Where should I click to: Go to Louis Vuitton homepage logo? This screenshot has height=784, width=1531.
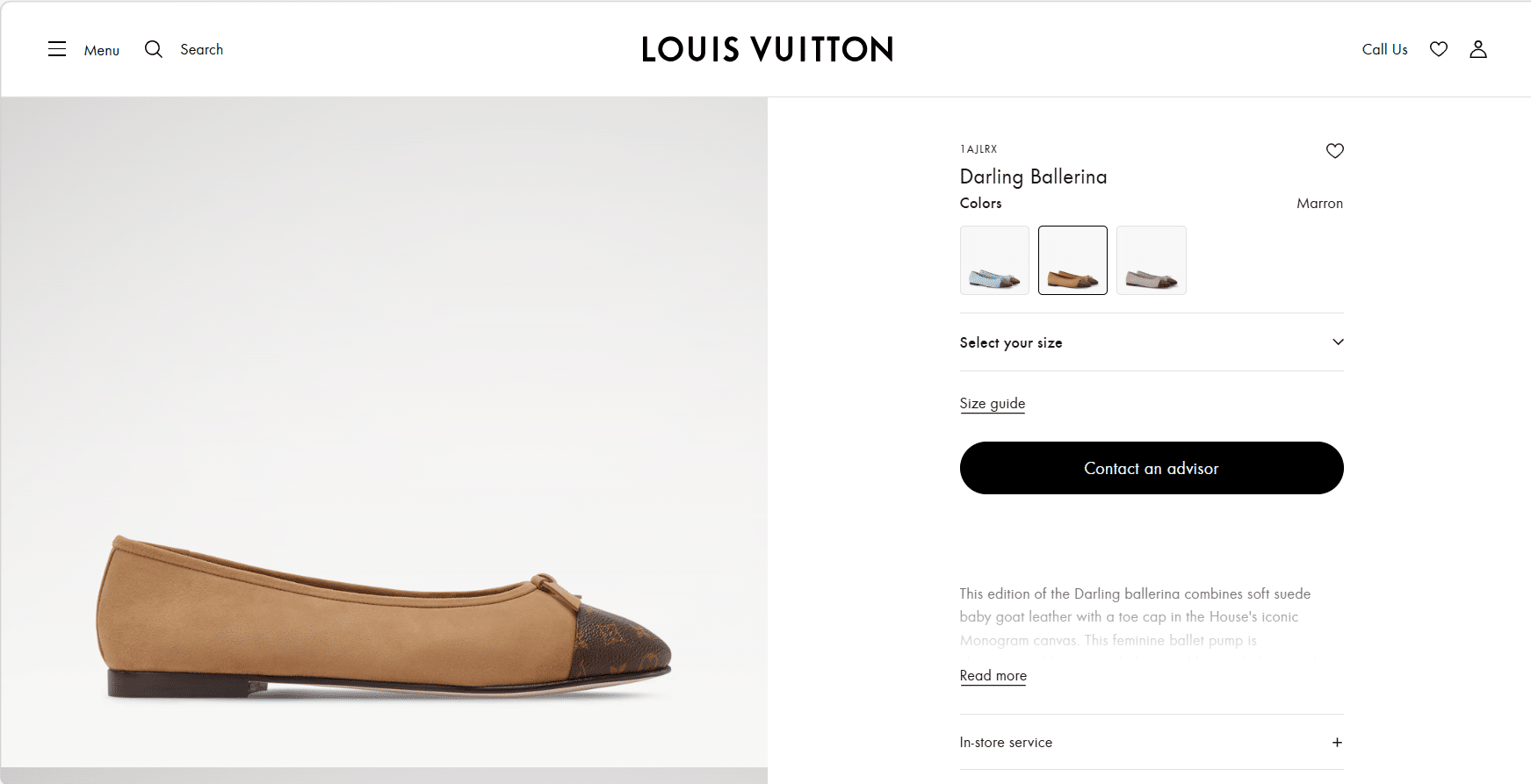click(x=767, y=49)
